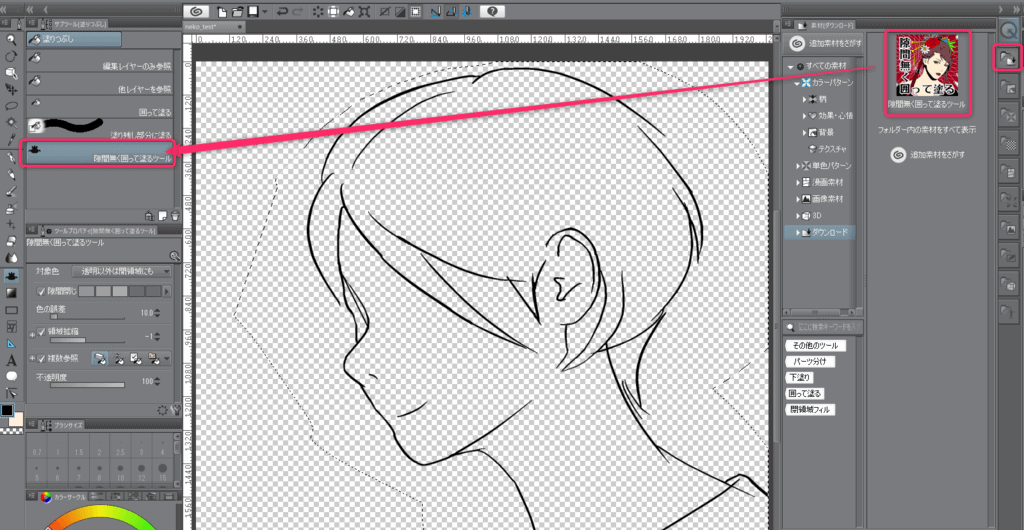Click the undo arrow in toolbar
Viewport: 1024px width, 530px height.
282,12
